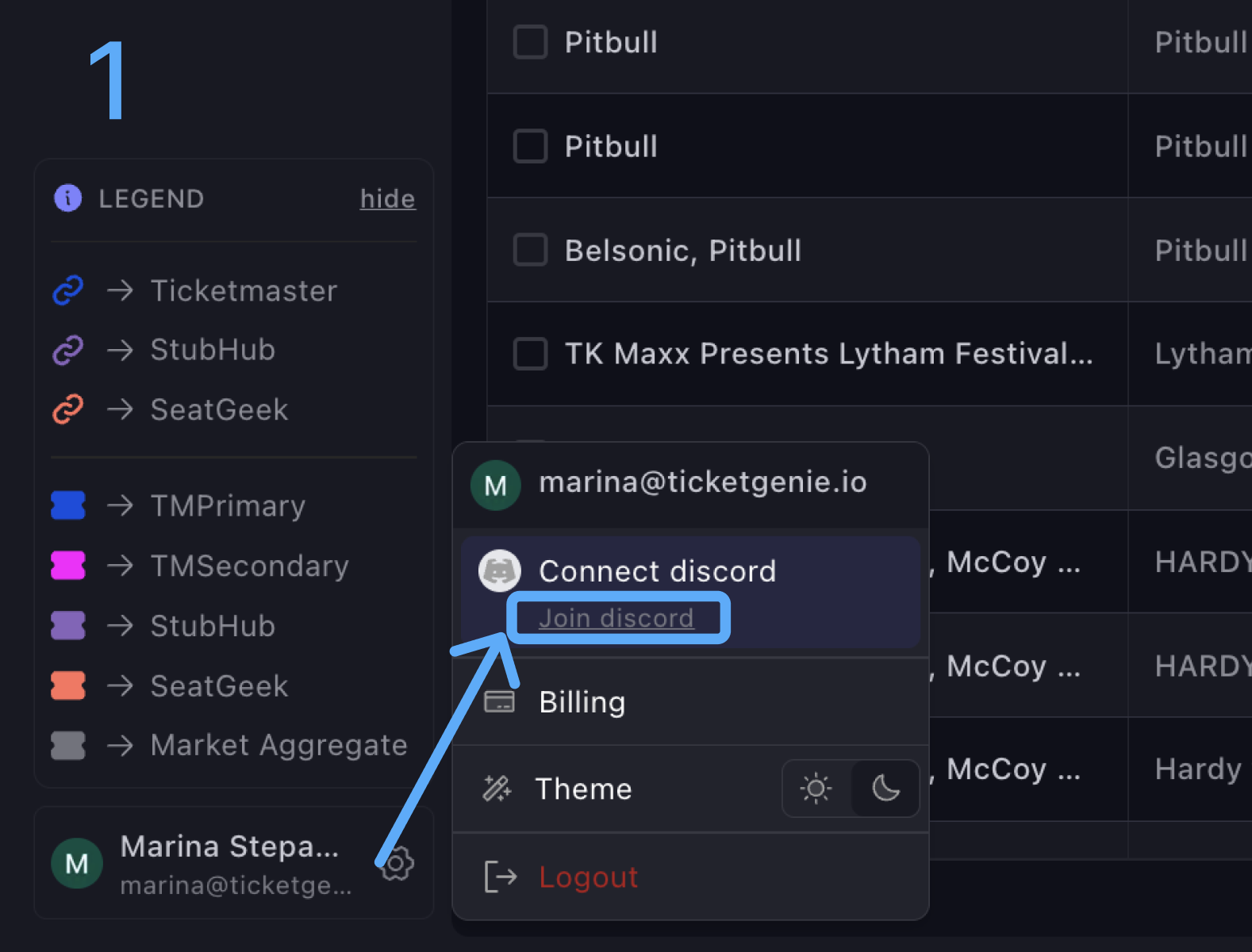Image resolution: width=1252 pixels, height=952 pixels.
Task: Open Billing from the account menu
Action: [582, 702]
